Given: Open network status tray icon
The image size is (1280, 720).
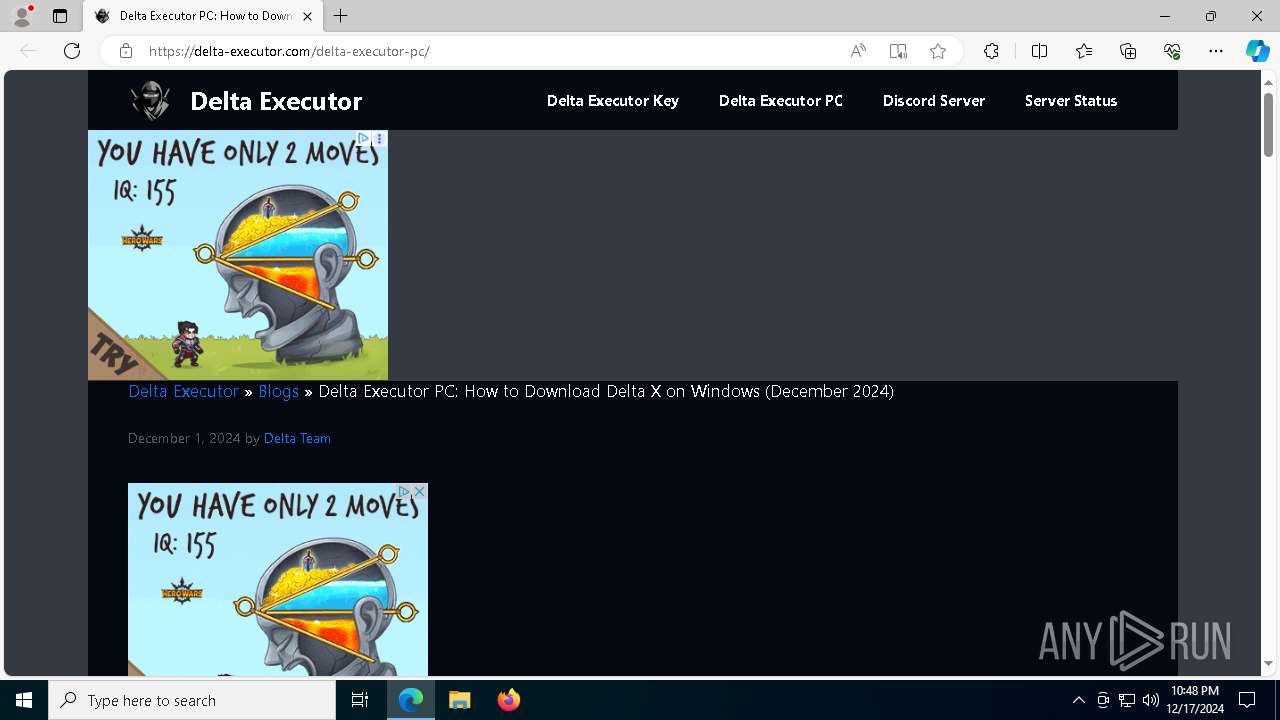Looking at the screenshot, I should [x=1127, y=700].
